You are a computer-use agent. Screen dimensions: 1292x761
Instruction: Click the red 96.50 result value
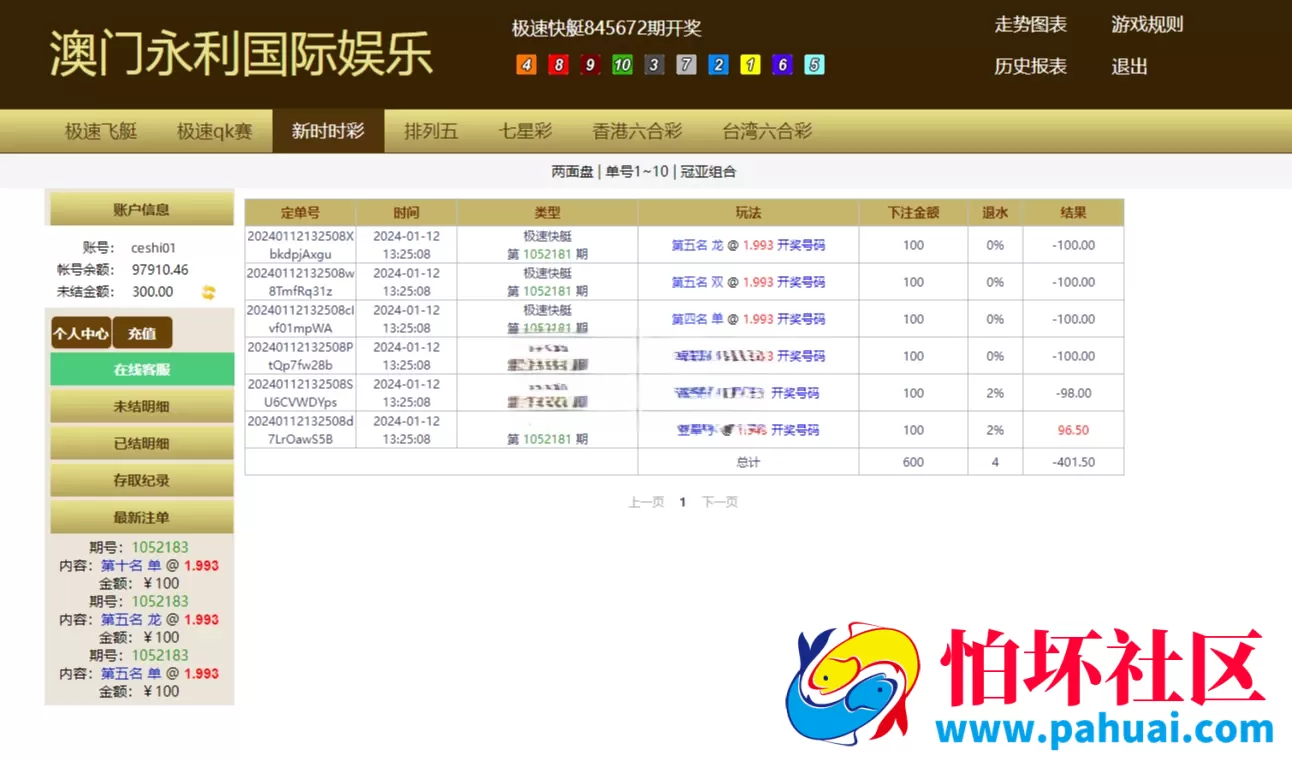(1073, 430)
